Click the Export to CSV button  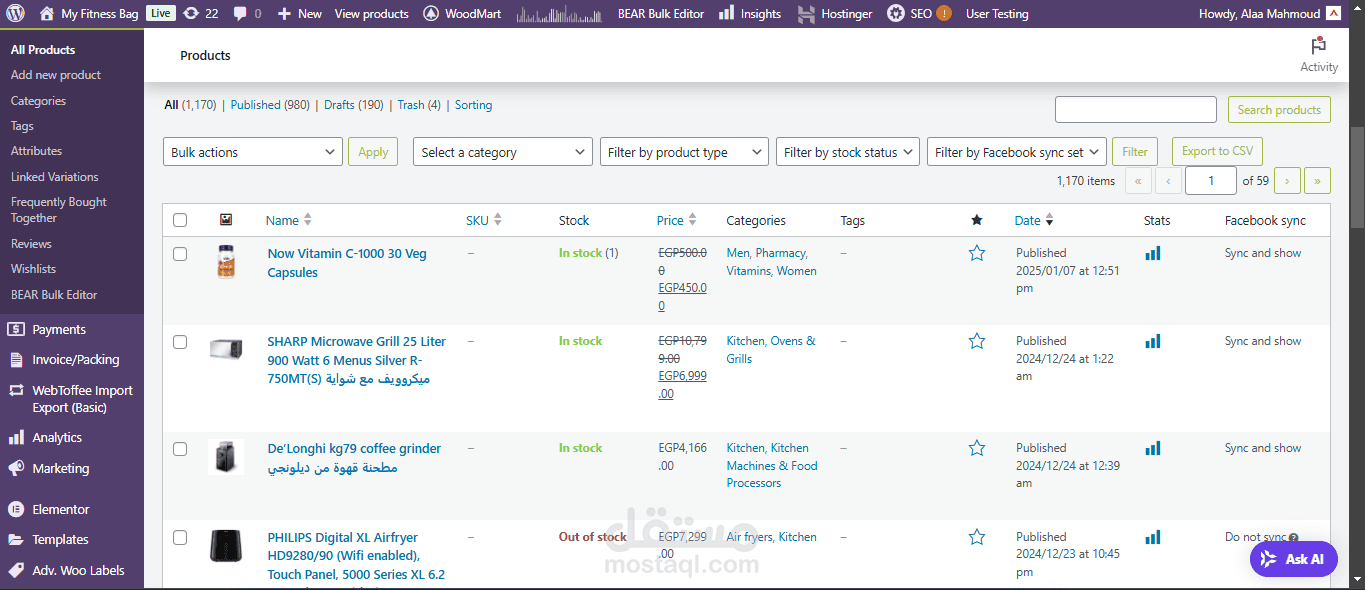[1217, 151]
